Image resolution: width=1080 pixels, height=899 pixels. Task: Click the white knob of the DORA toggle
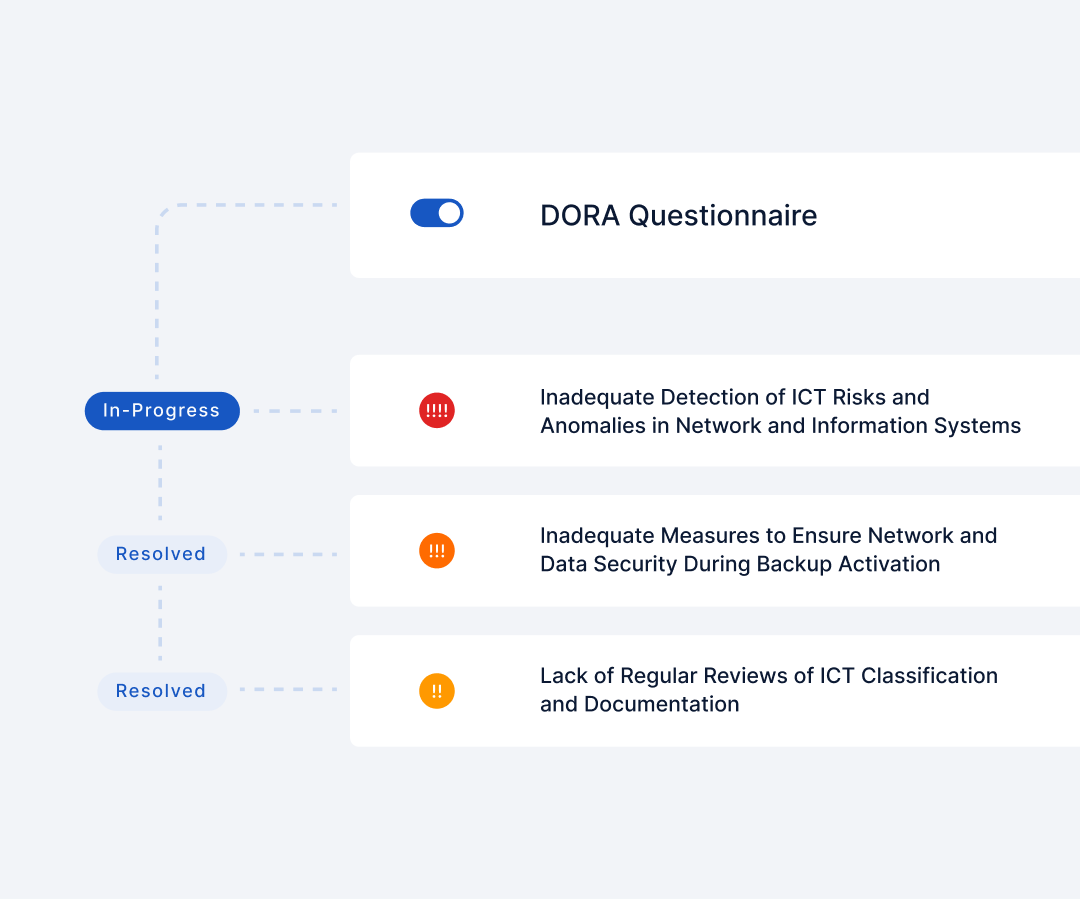coord(449,214)
